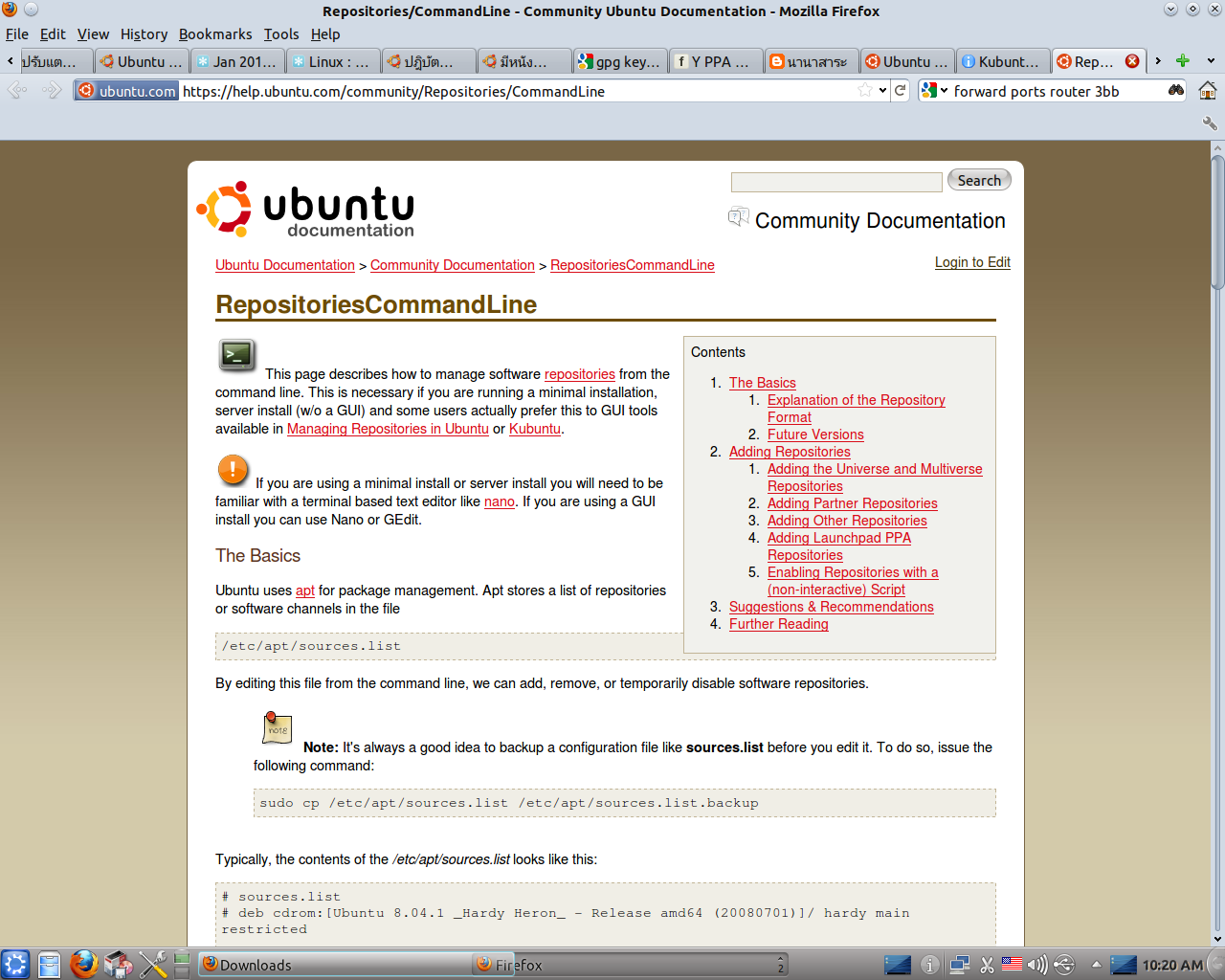Go forward with the forward arrow button
The width and height of the screenshot is (1225, 980).
point(52,90)
